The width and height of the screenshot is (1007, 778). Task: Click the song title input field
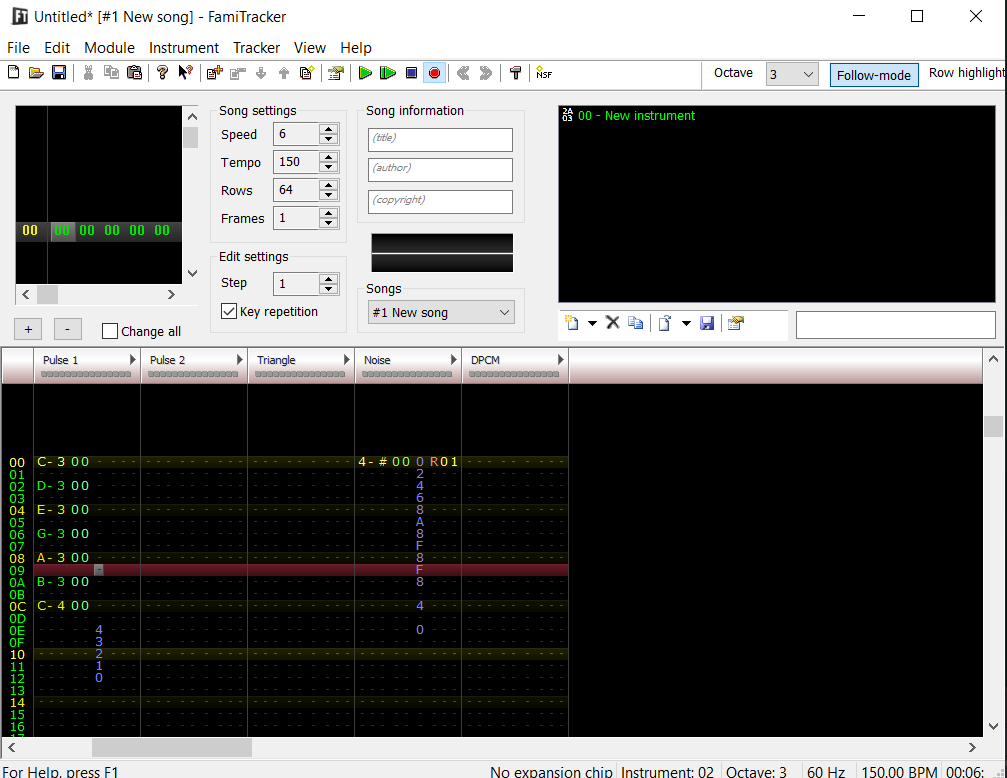coord(441,139)
